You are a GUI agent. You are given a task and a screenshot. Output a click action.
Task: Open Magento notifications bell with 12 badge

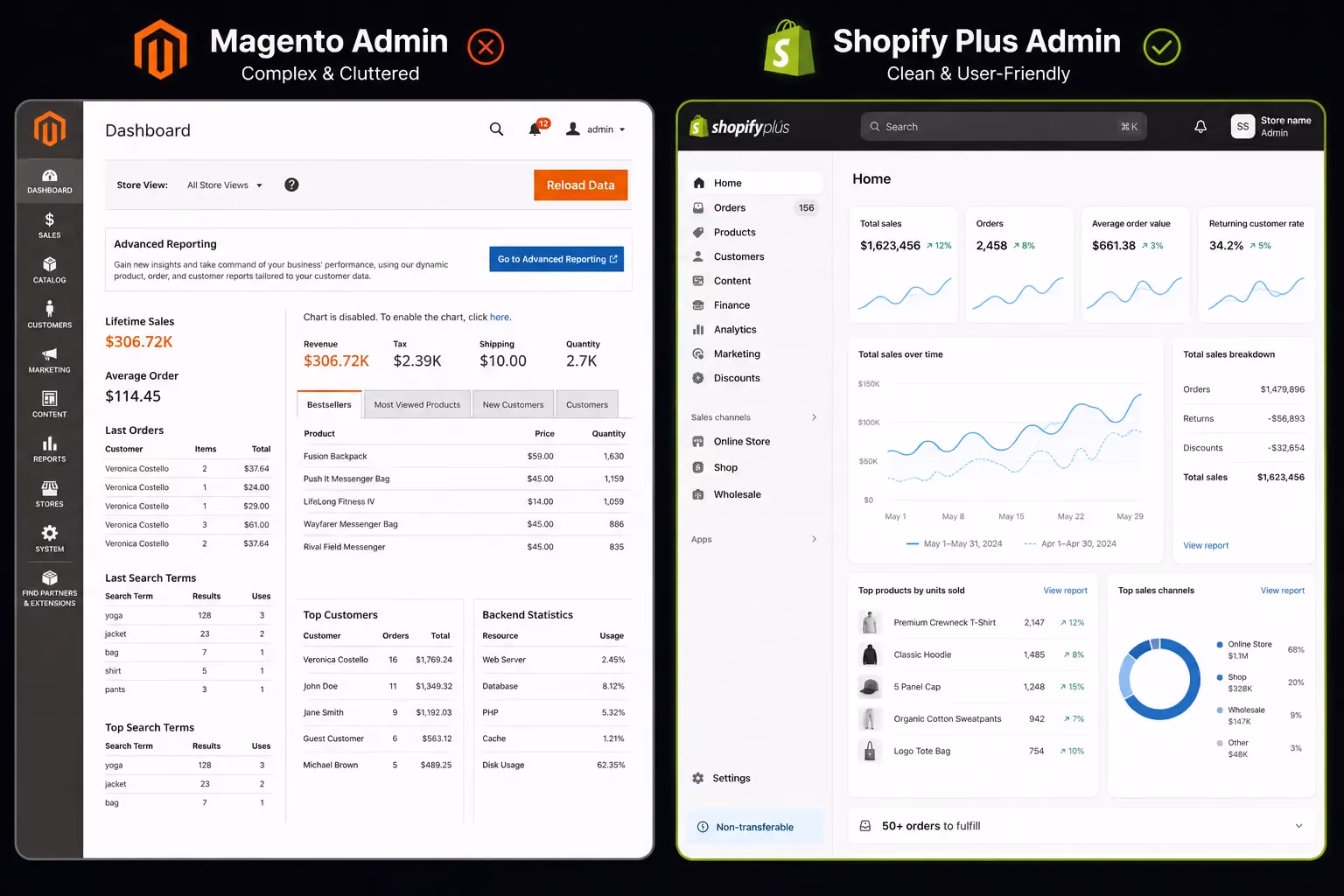(x=537, y=128)
